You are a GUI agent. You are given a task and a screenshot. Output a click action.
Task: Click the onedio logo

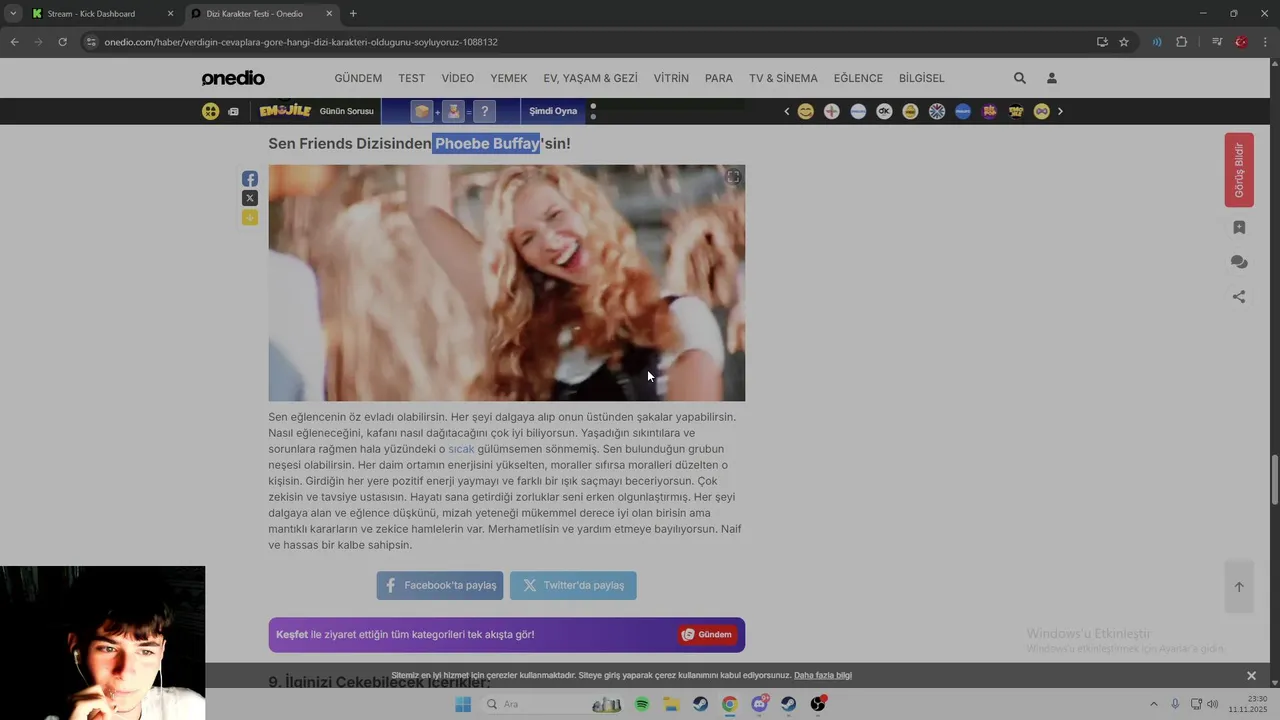[233, 78]
